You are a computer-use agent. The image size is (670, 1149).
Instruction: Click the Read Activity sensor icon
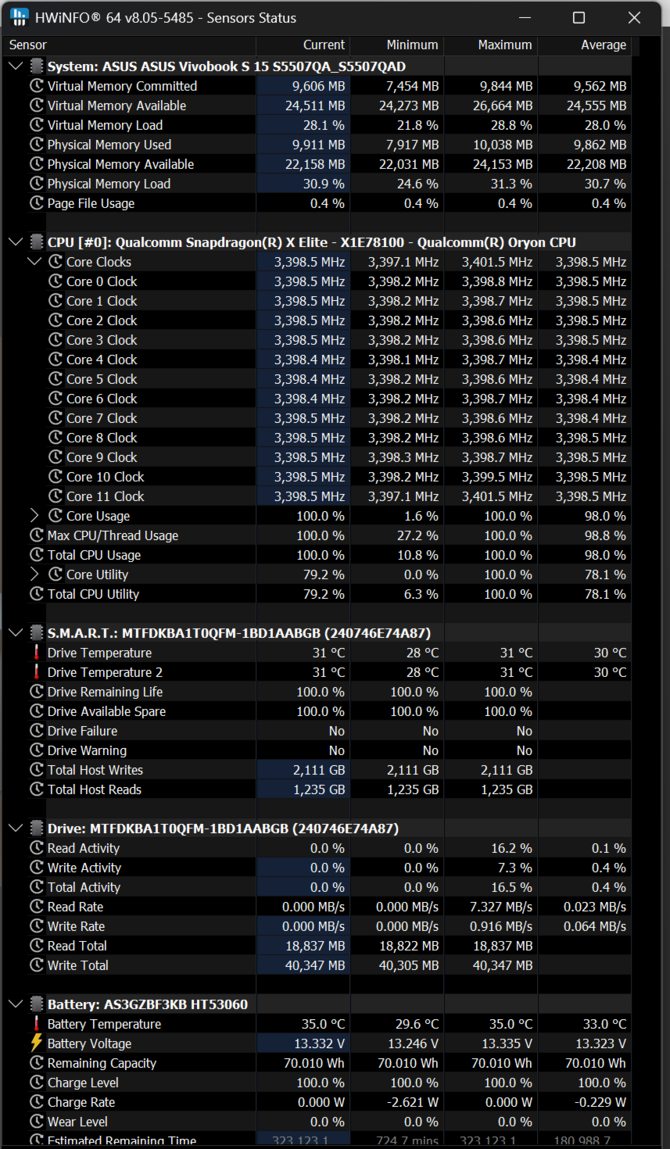[37, 848]
